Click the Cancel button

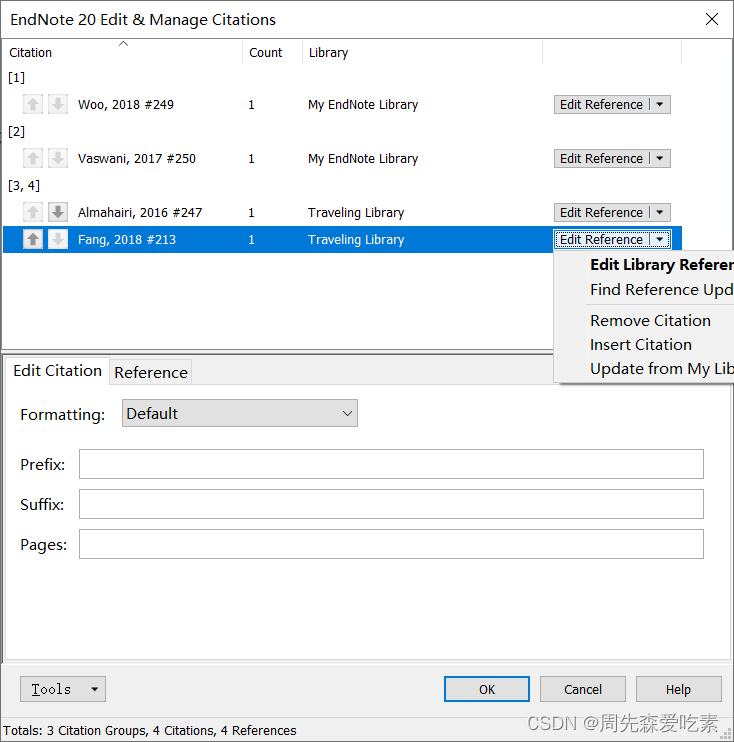583,689
